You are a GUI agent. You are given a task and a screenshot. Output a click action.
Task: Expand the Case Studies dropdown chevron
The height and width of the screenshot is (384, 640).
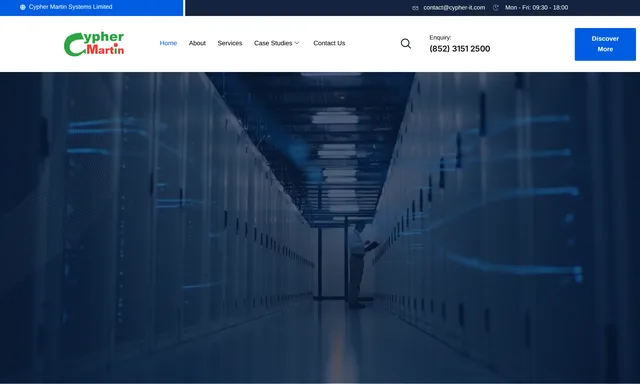click(297, 43)
